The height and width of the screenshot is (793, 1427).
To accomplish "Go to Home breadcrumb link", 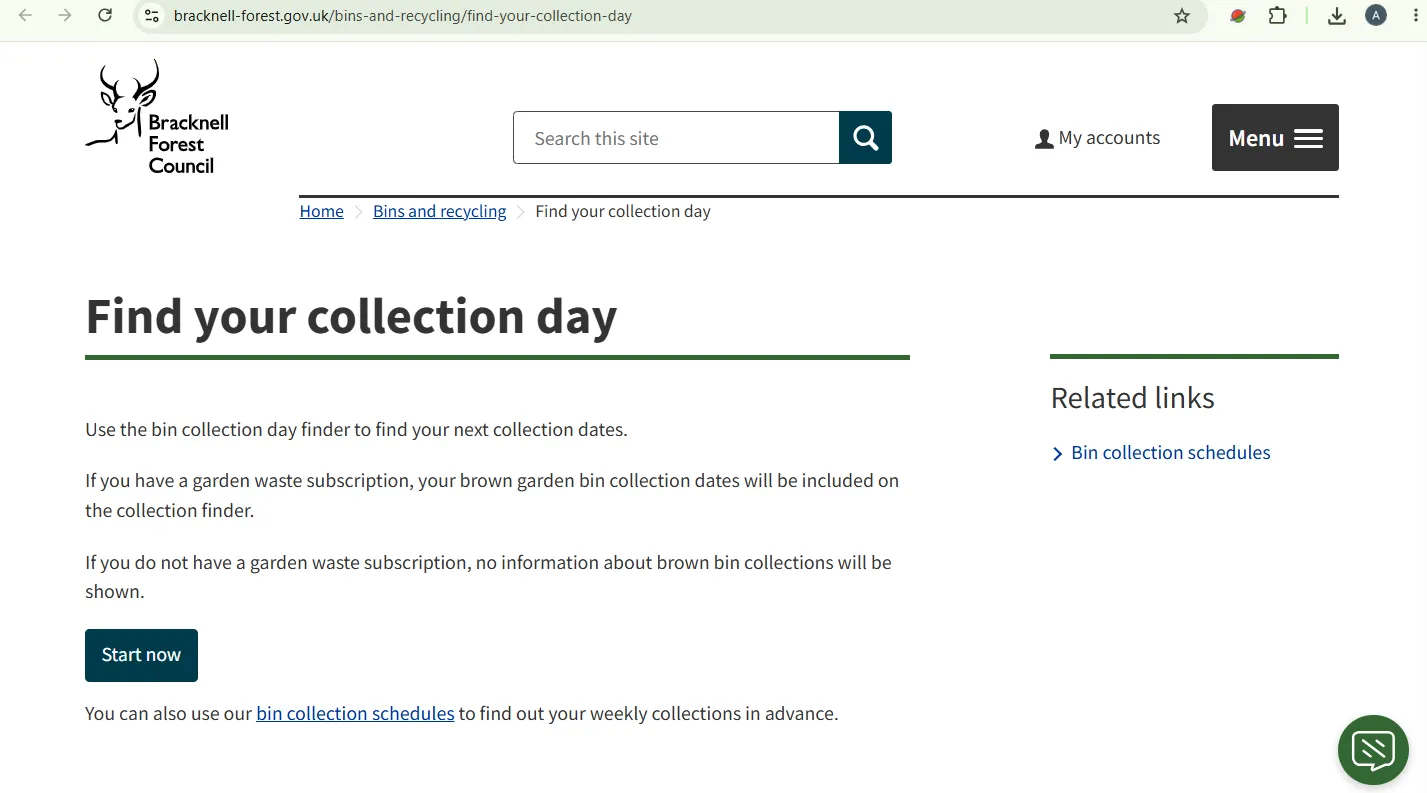I will pos(321,211).
